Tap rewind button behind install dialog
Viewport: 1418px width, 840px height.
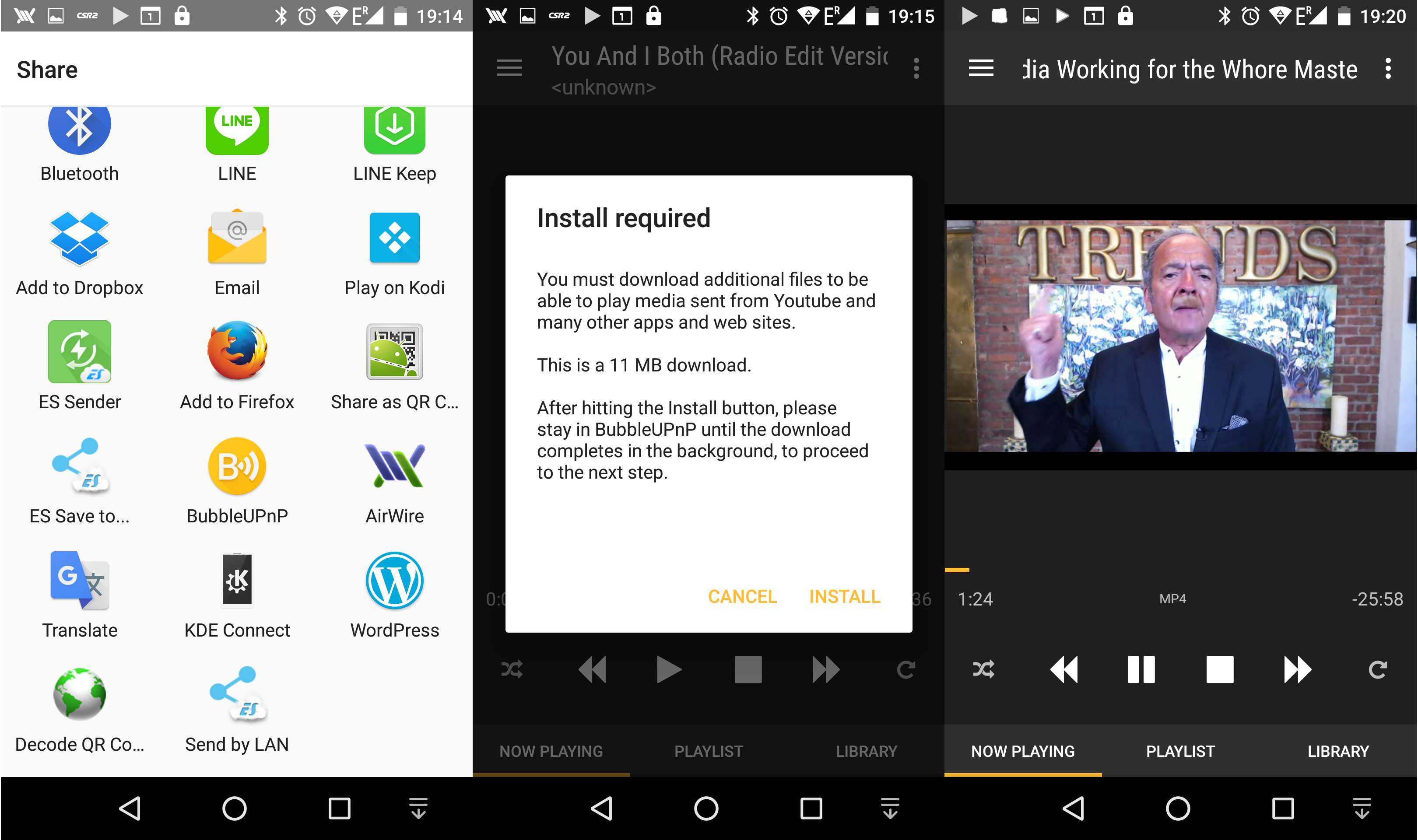point(592,670)
